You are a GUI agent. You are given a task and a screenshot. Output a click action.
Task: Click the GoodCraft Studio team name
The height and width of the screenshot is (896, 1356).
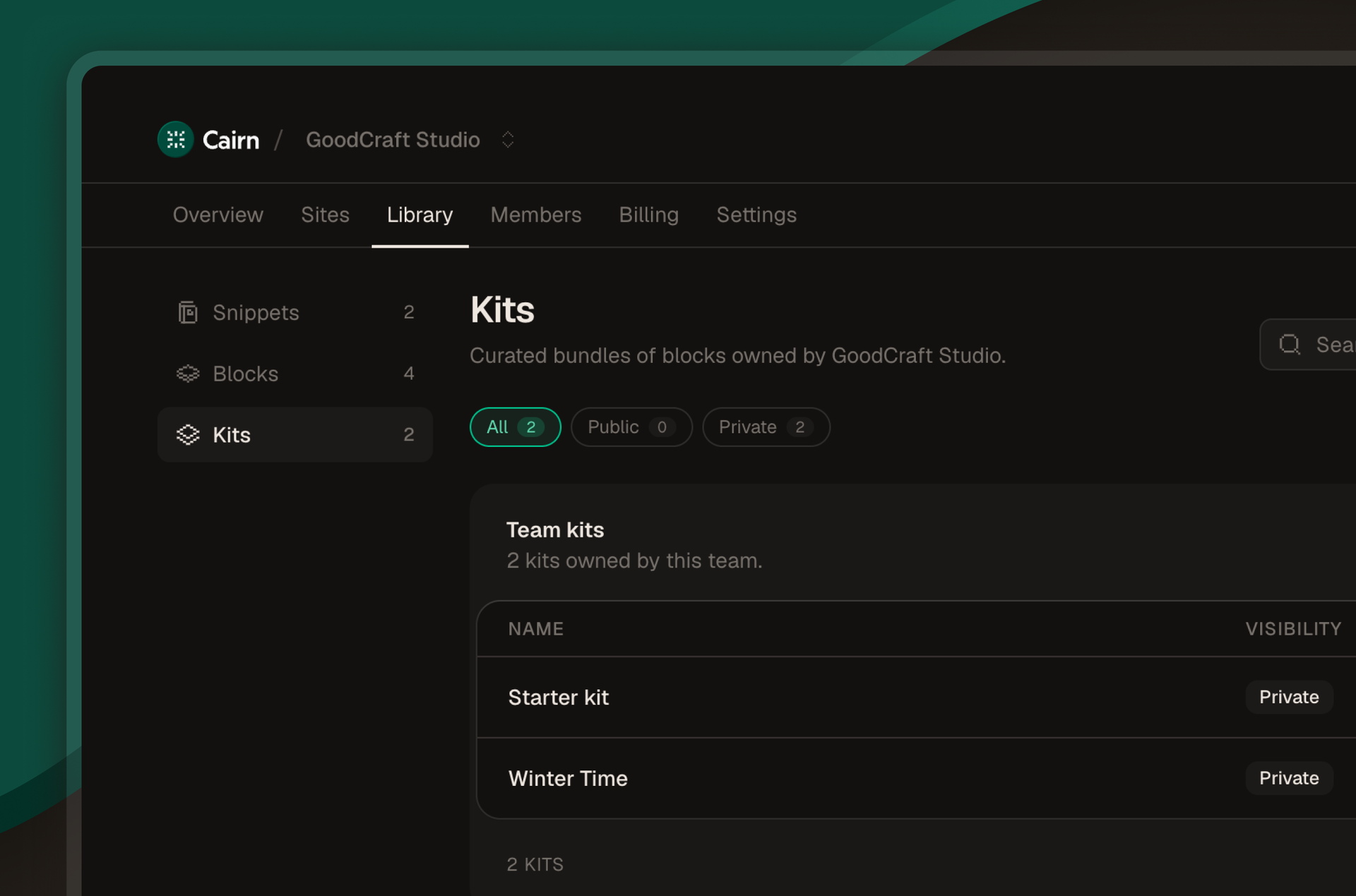click(393, 140)
